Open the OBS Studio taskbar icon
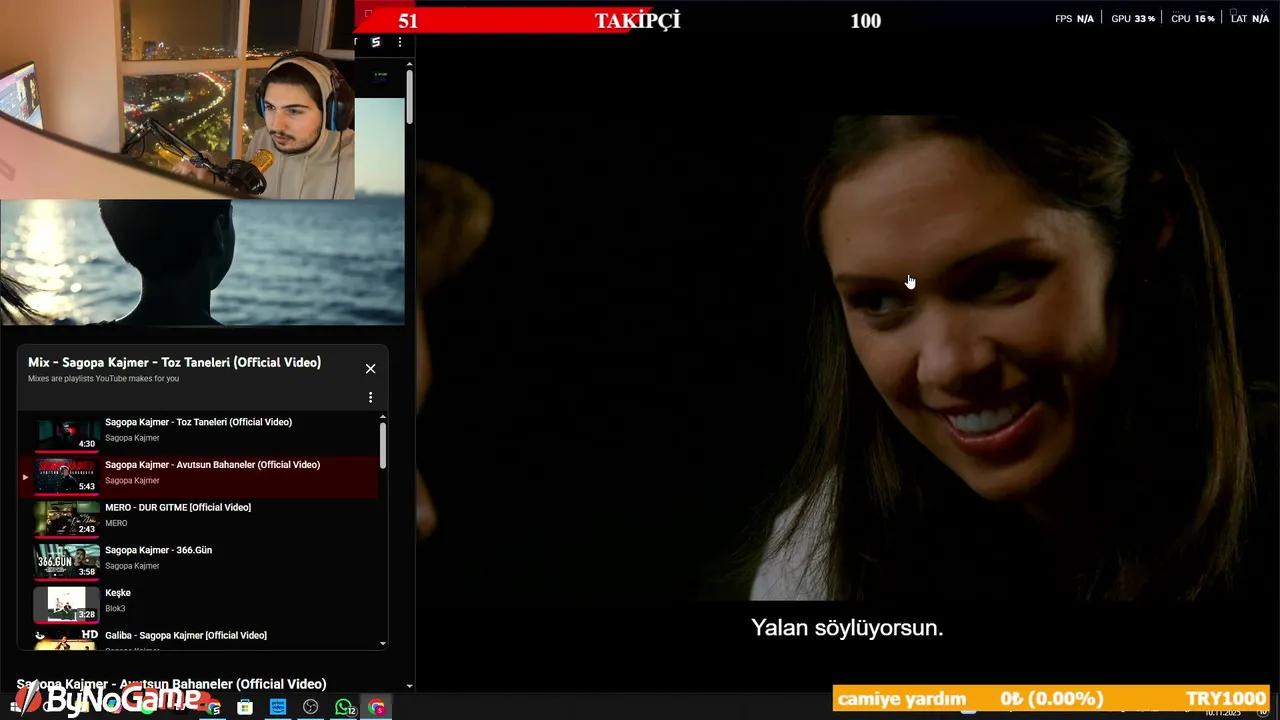Screen dimensions: 1280x720 click(x=311, y=708)
